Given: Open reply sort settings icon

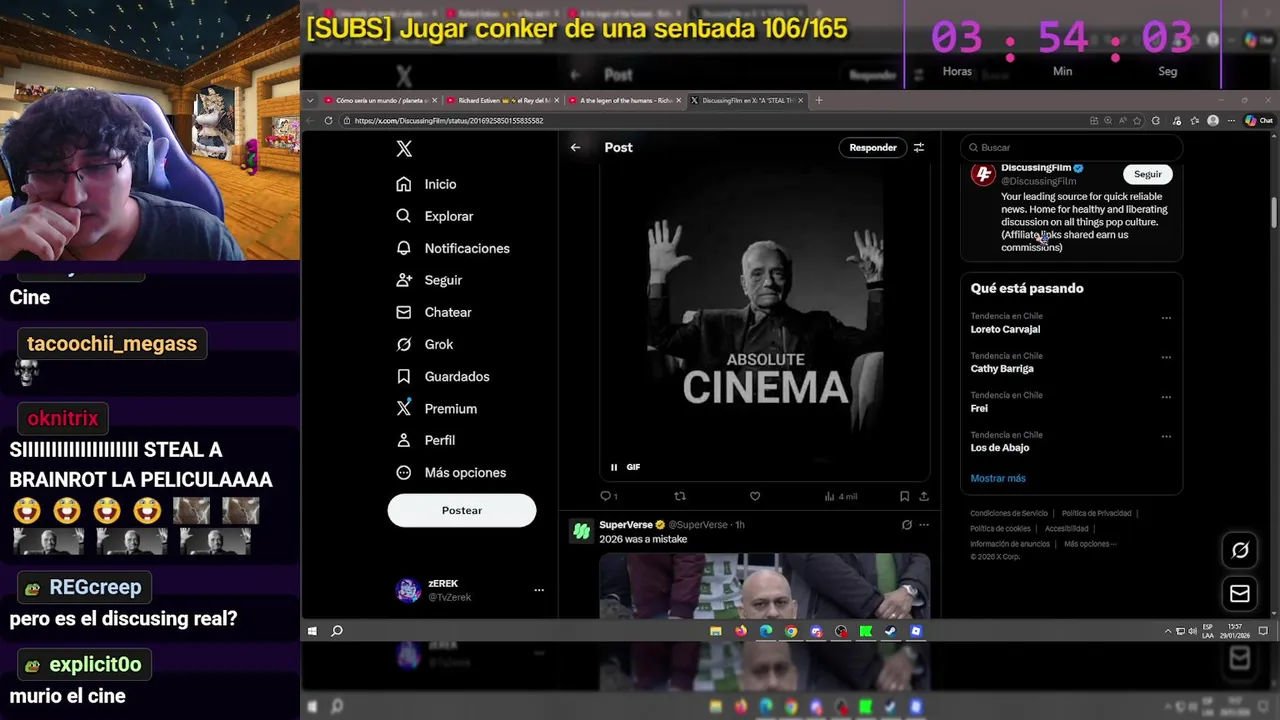Looking at the screenshot, I should click(x=919, y=147).
